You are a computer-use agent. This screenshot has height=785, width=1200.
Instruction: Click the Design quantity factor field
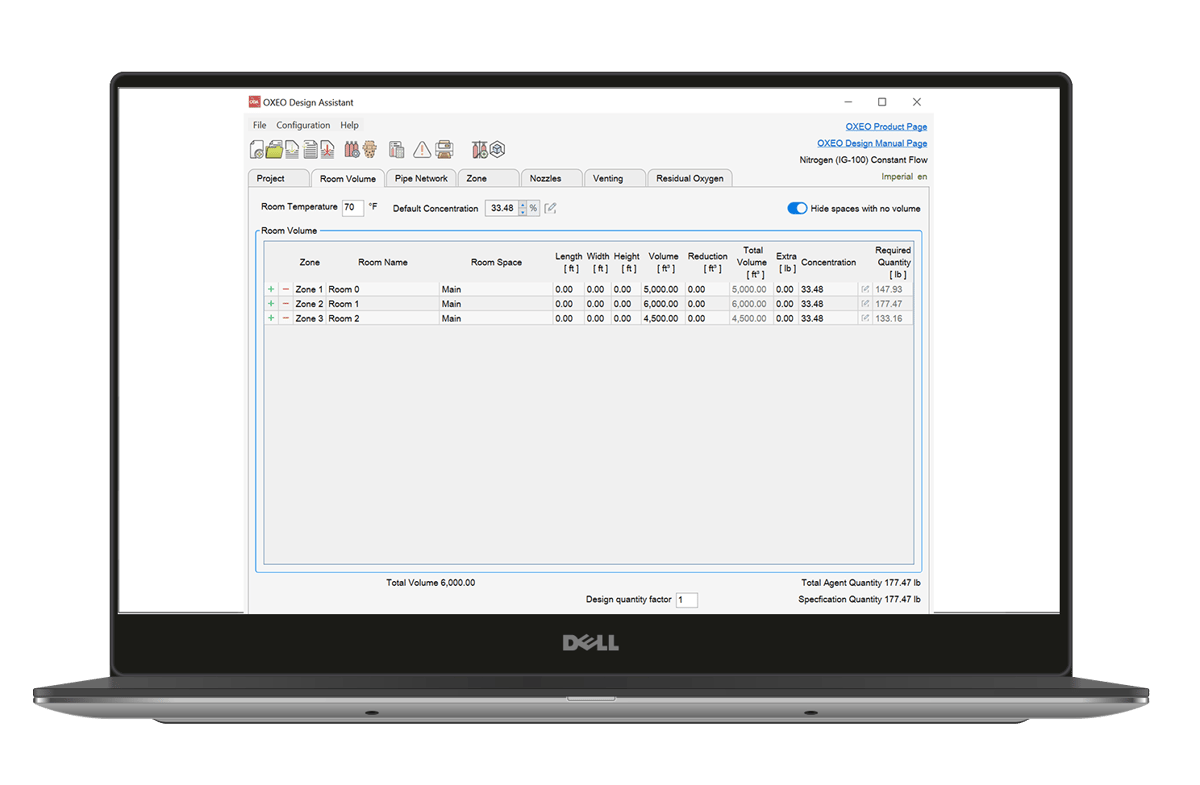[x=687, y=600]
